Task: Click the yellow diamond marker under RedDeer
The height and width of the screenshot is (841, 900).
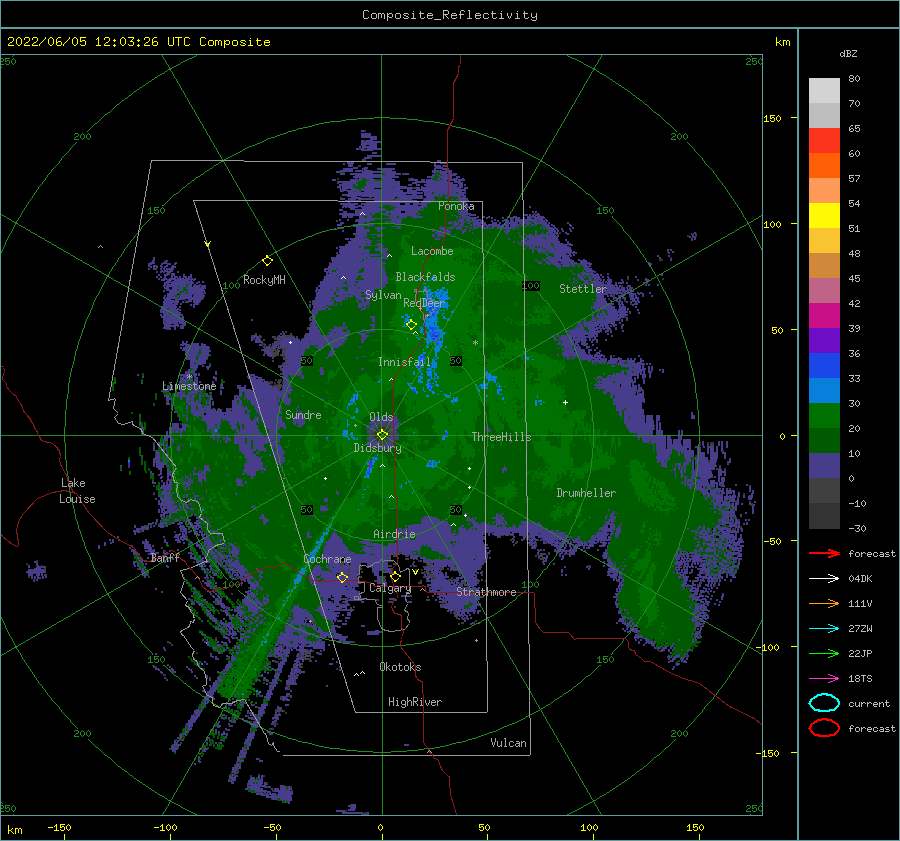Action: coord(411,325)
